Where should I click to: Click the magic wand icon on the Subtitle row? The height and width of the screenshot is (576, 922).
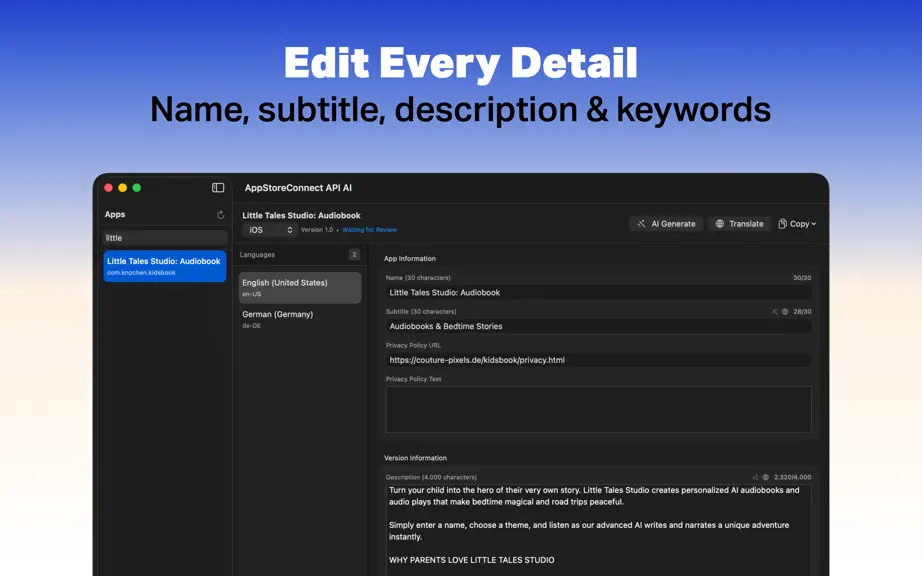pyautogui.click(x=774, y=312)
